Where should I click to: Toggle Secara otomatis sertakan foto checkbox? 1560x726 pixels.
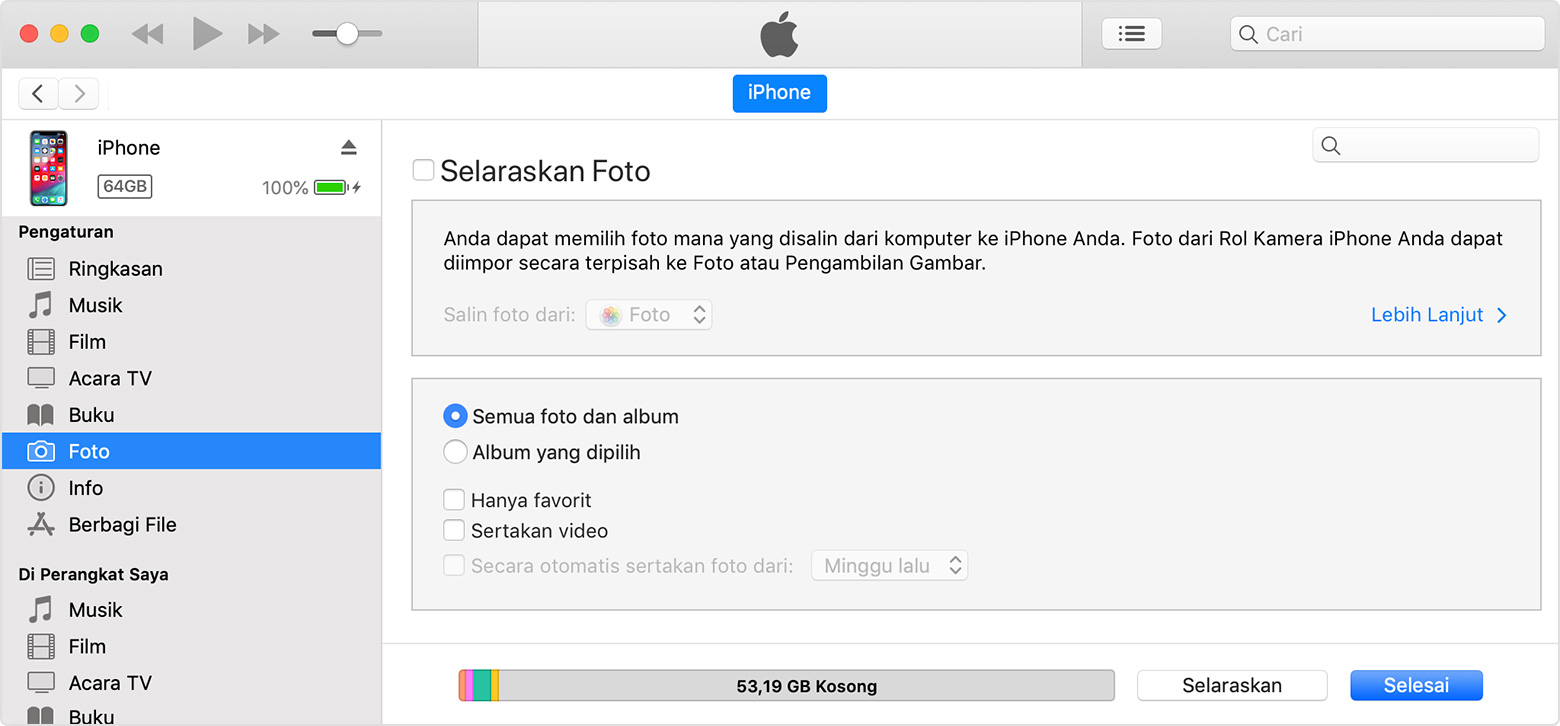[x=454, y=566]
